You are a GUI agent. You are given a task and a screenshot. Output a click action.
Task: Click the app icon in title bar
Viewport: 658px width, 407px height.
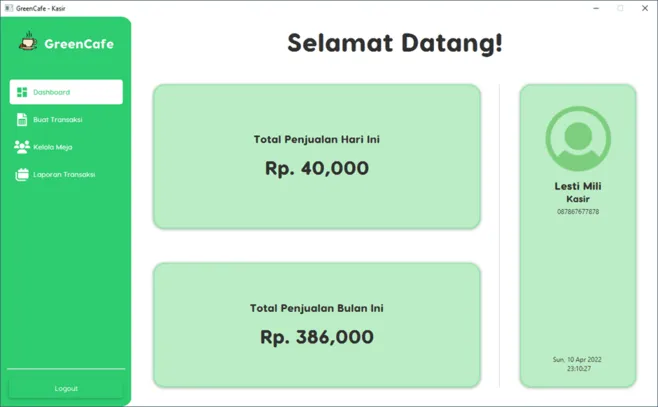click(x=8, y=8)
